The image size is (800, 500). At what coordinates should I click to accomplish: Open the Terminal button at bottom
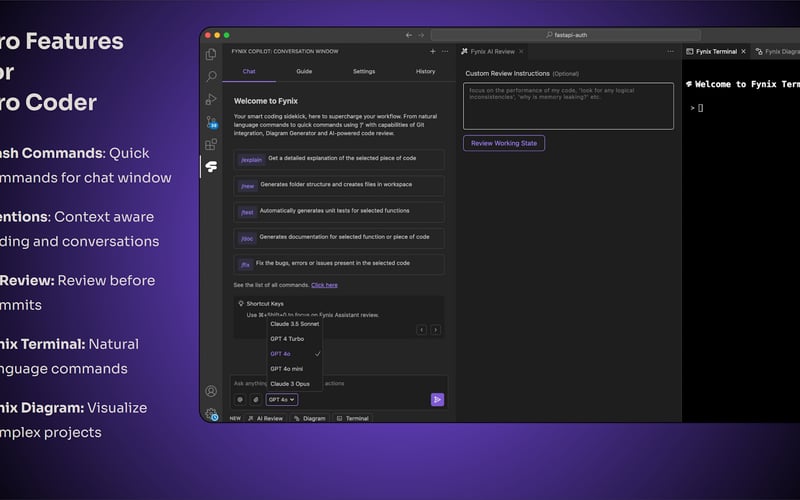coord(353,418)
